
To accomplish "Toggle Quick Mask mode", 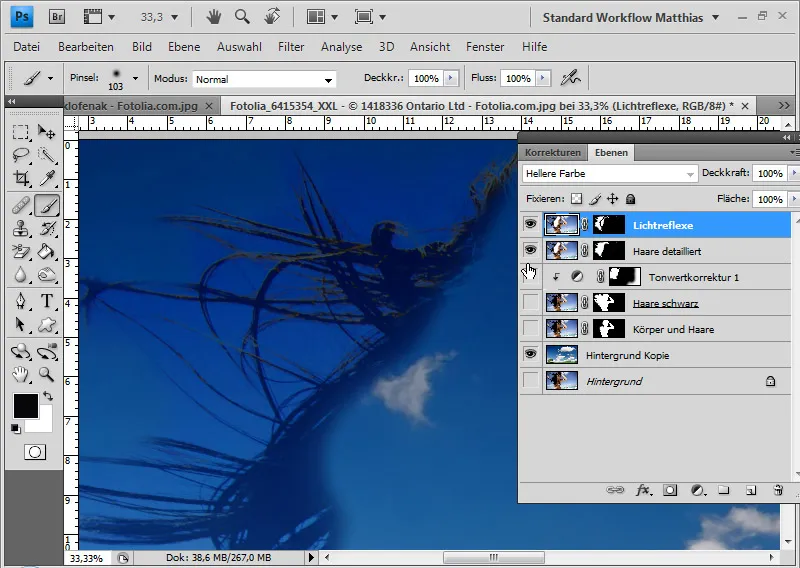I will (35, 452).
